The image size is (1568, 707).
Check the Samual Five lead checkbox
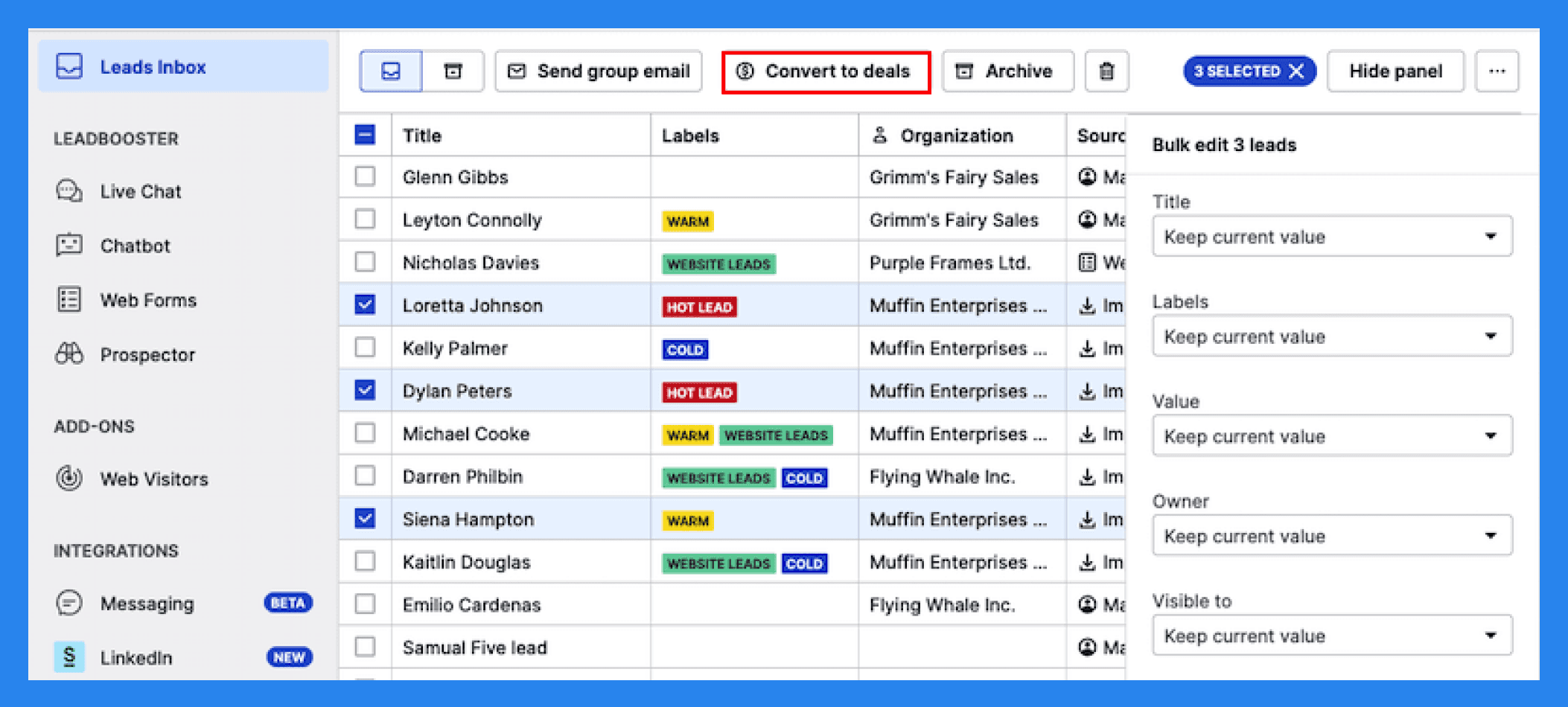click(x=365, y=646)
